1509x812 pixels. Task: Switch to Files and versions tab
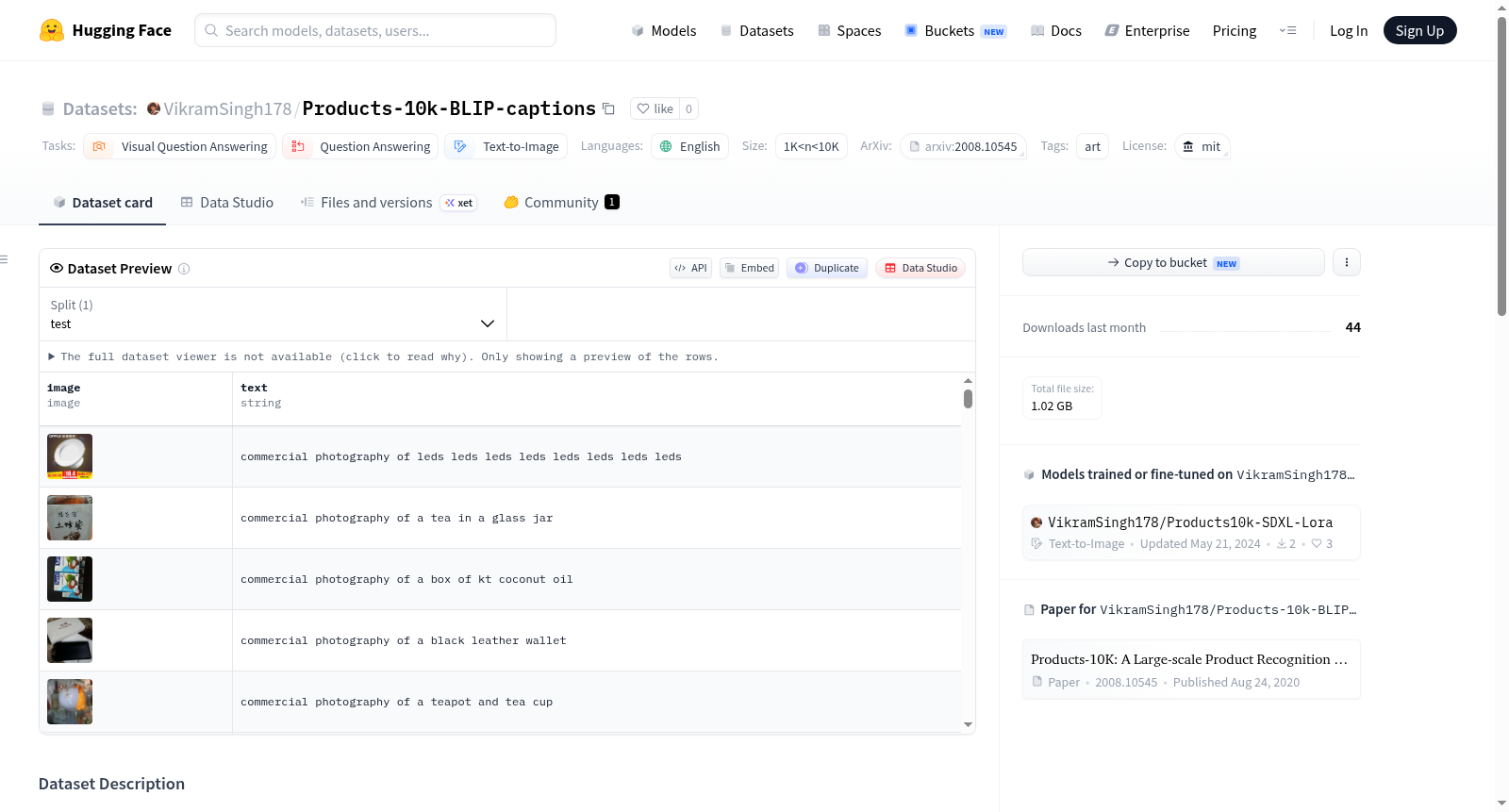coord(389,202)
